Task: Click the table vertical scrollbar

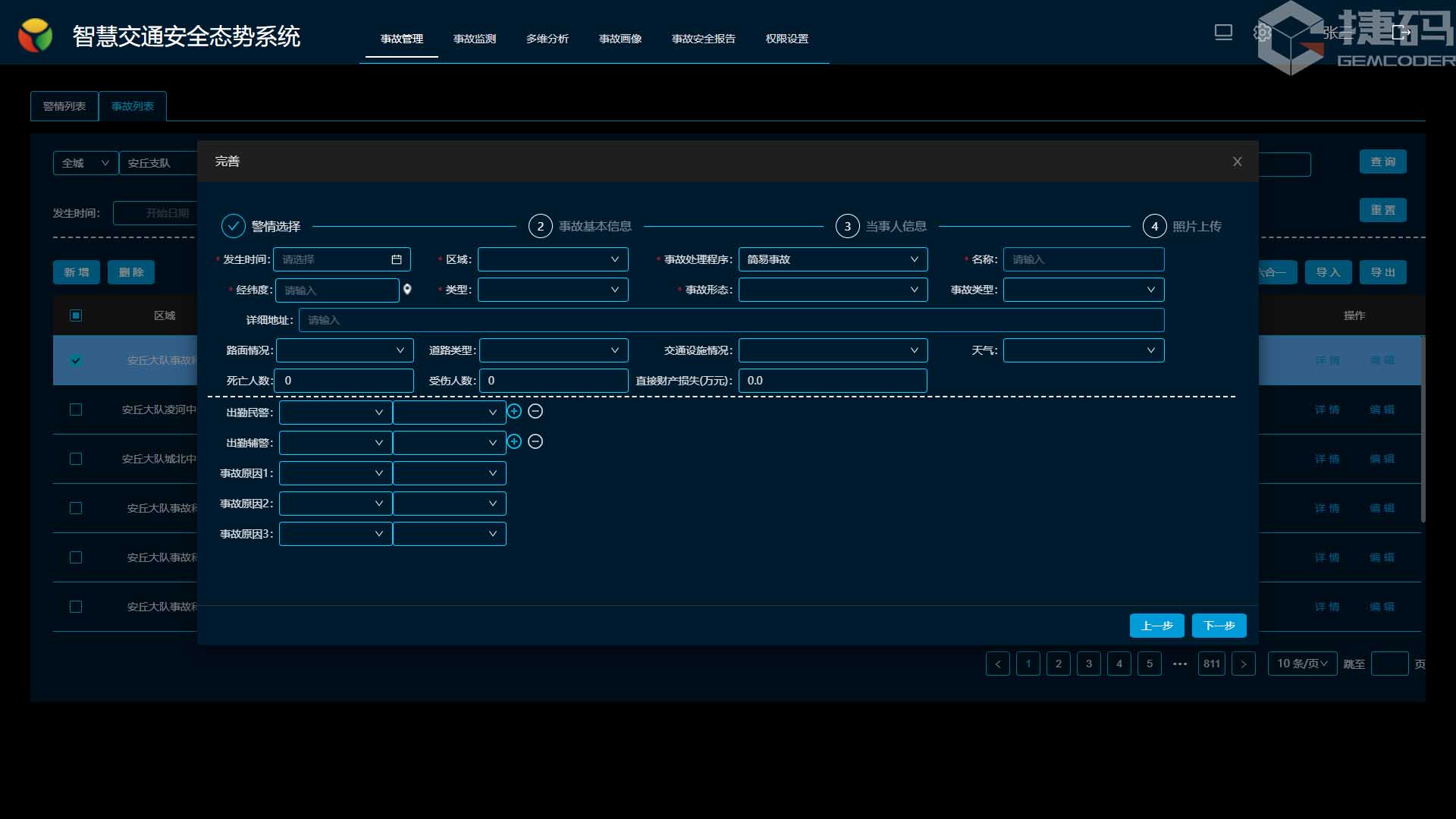Action: coord(1423,429)
